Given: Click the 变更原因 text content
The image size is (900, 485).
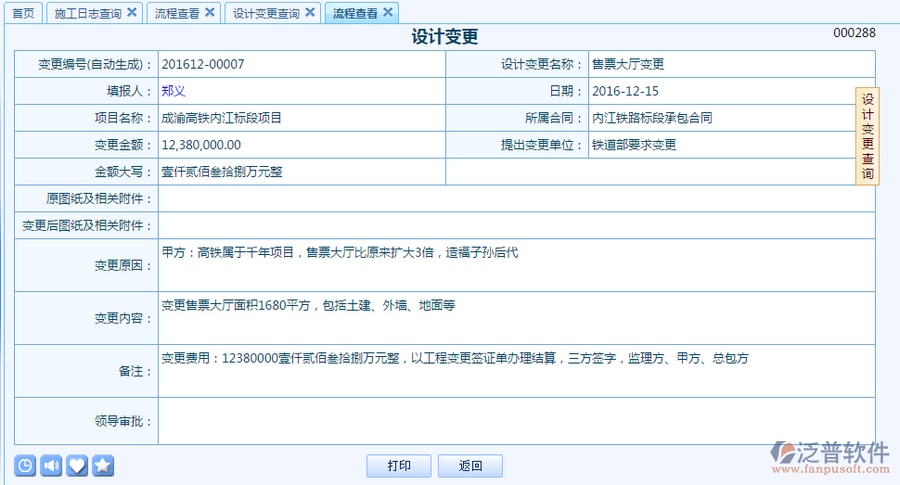Looking at the screenshot, I should [340, 253].
